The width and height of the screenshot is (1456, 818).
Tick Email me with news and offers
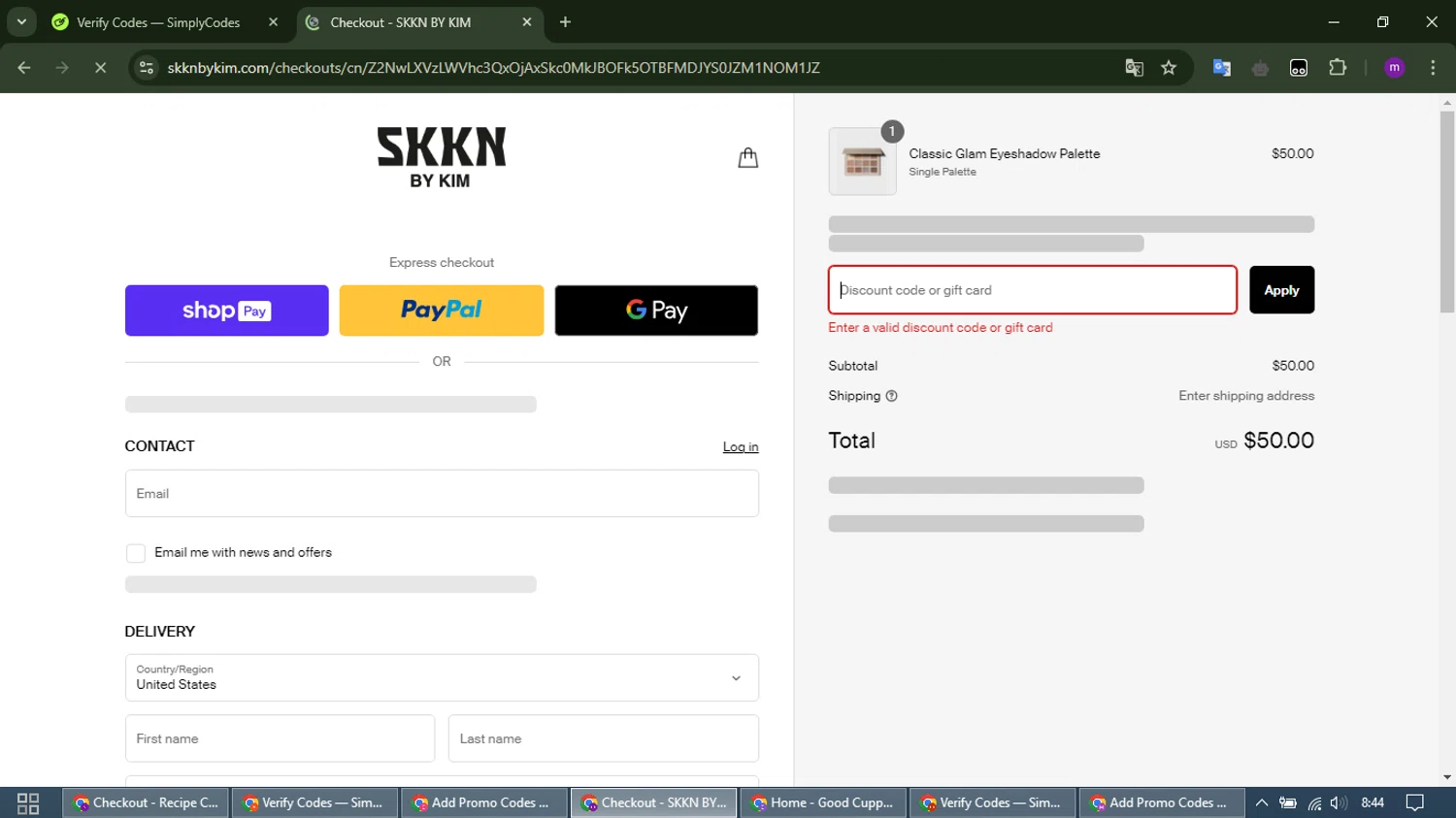[136, 553]
